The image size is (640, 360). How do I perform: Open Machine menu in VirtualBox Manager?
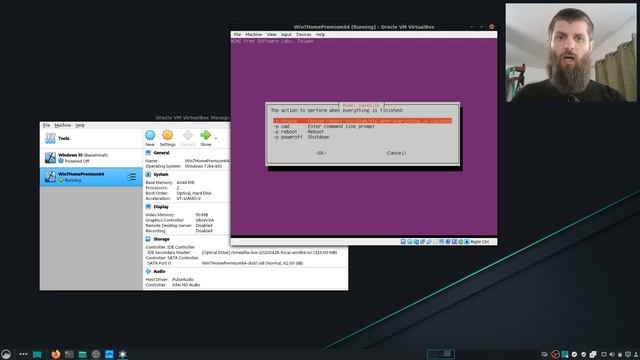pos(62,125)
